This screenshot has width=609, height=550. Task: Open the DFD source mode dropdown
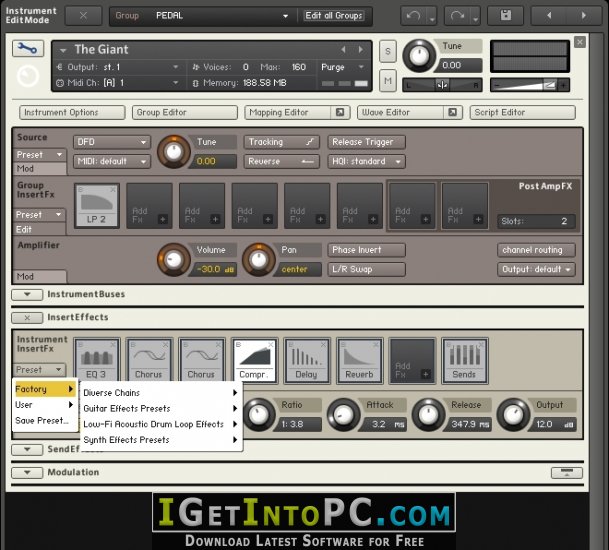tap(112, 142)
